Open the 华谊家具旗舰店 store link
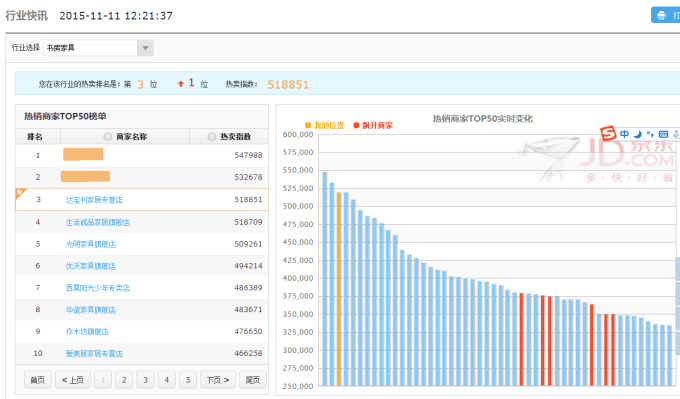Image resolution: width=680 pixels, height=399 pixels. pyautogui.click(x=91, y=310)
